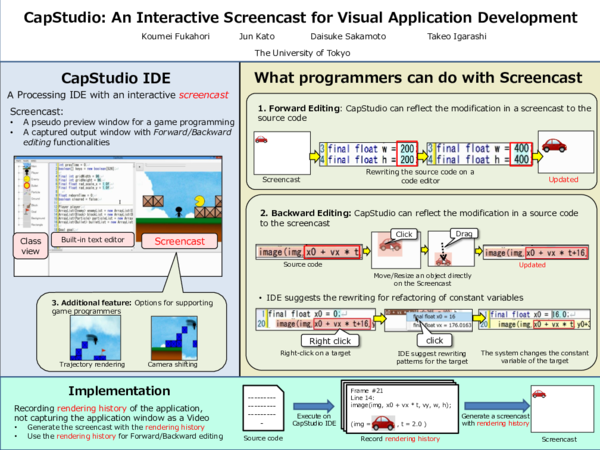Click the small red car in the Forward Editing screencast
The image size is (600, 450).
coord(261,139)
